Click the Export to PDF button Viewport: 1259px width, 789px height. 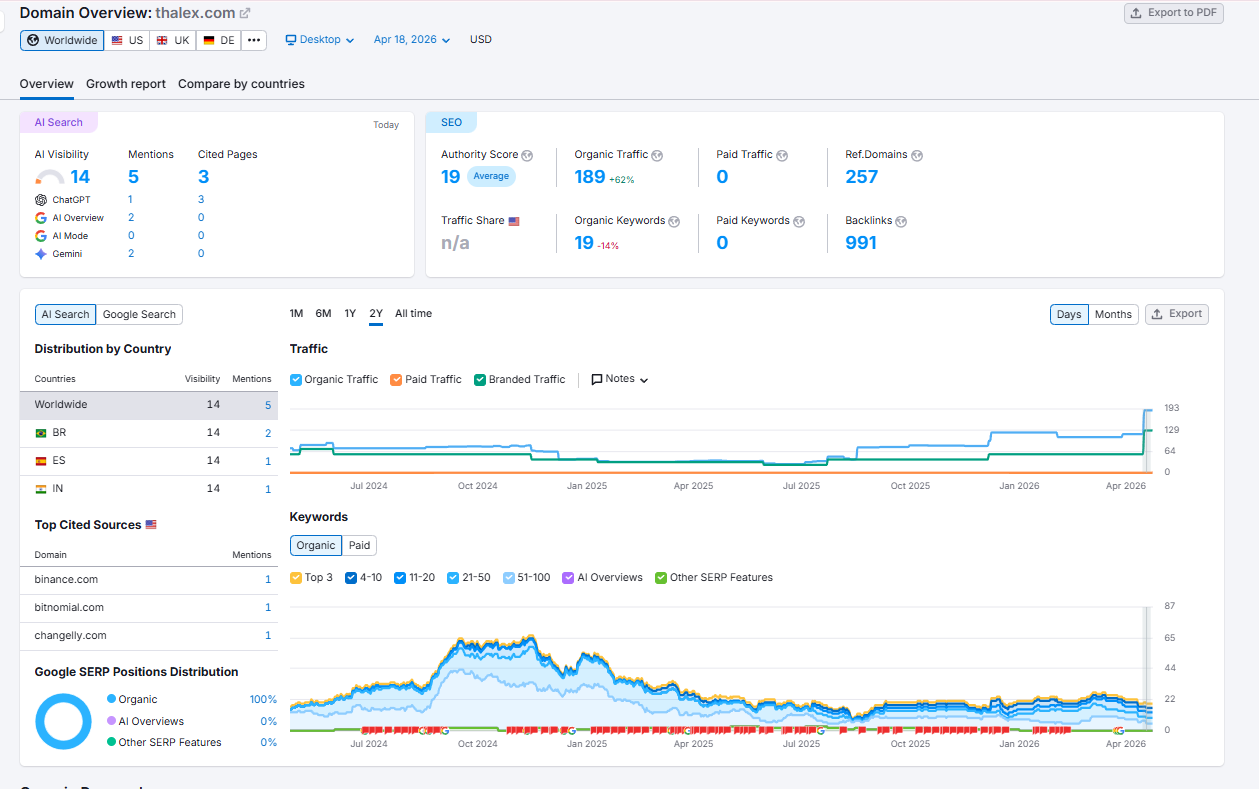pos(1174,13)
